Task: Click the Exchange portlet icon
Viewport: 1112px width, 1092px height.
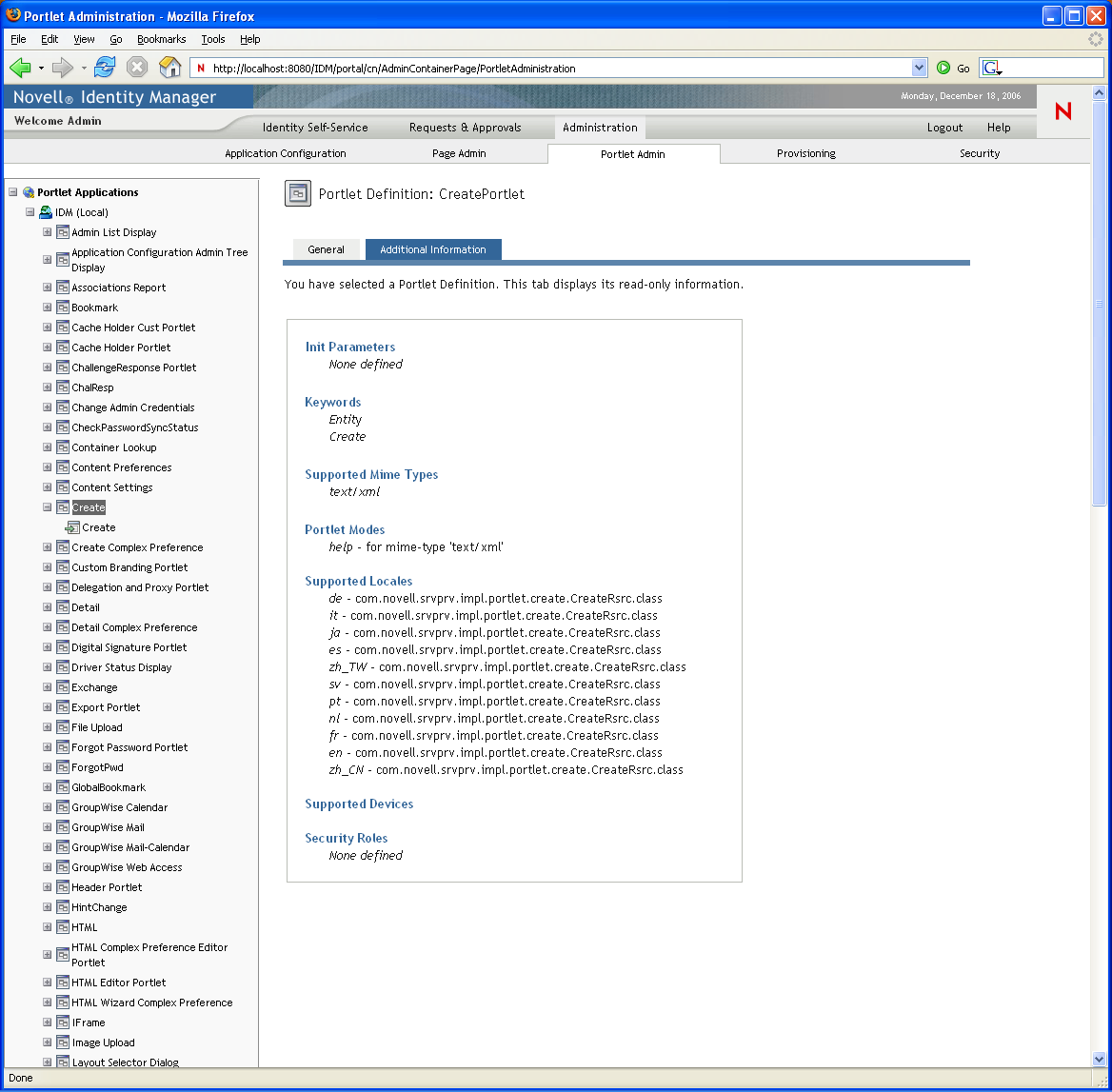Action: pyautogui.click(x=63, y=687)
